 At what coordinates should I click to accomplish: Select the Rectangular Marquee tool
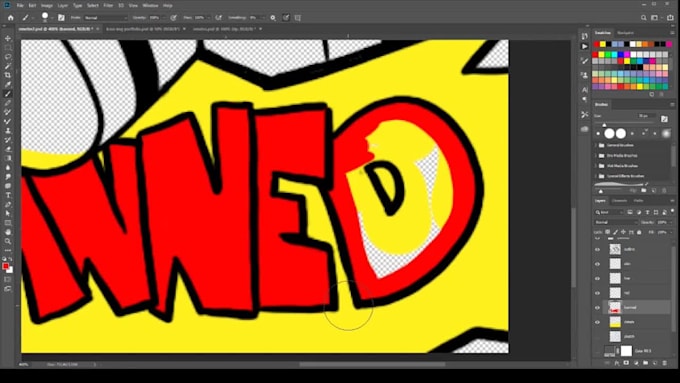[x=8, y=47]
